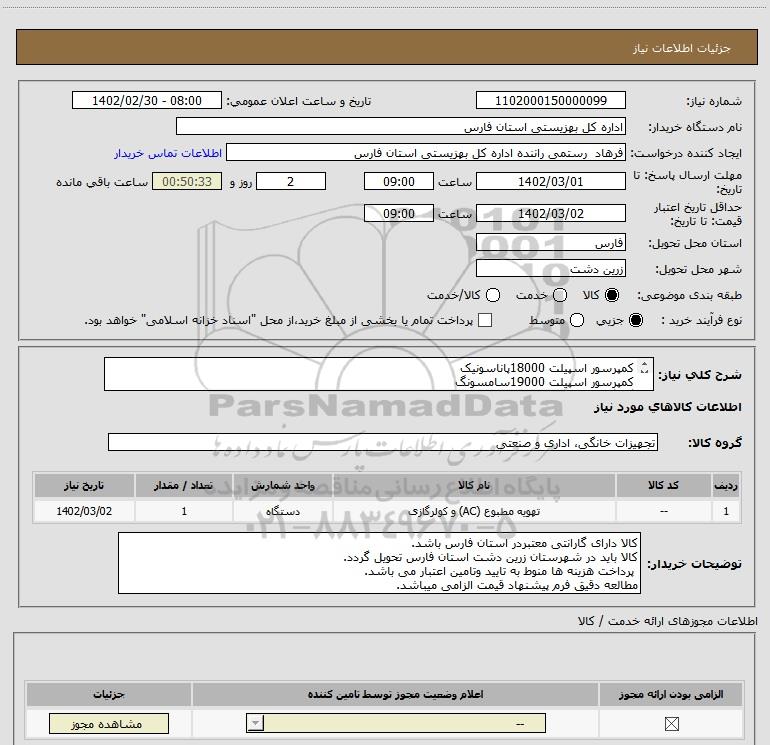
Task: Click the delivery province field فارس
Action: 550,243
